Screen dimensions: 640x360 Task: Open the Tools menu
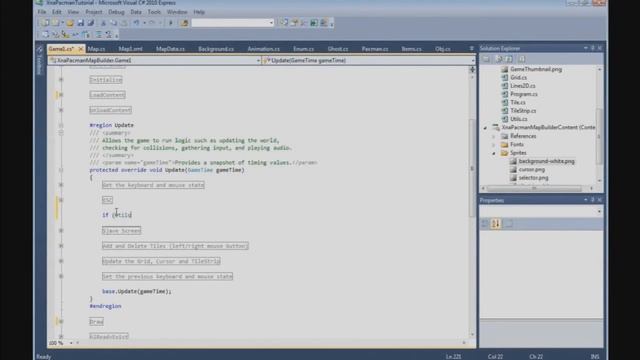pyautogui.click(x=154, y=12)
